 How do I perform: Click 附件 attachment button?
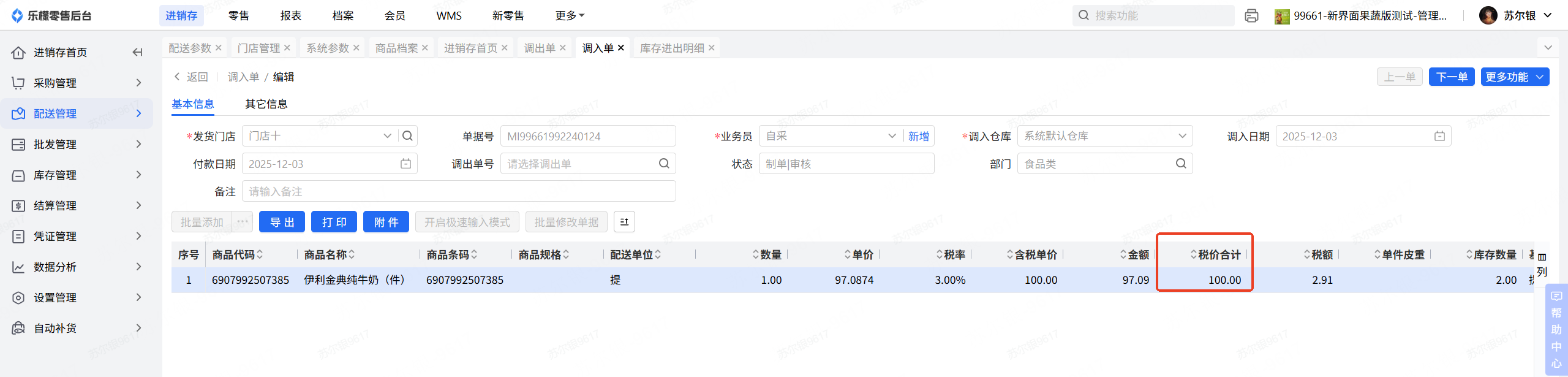386,222
